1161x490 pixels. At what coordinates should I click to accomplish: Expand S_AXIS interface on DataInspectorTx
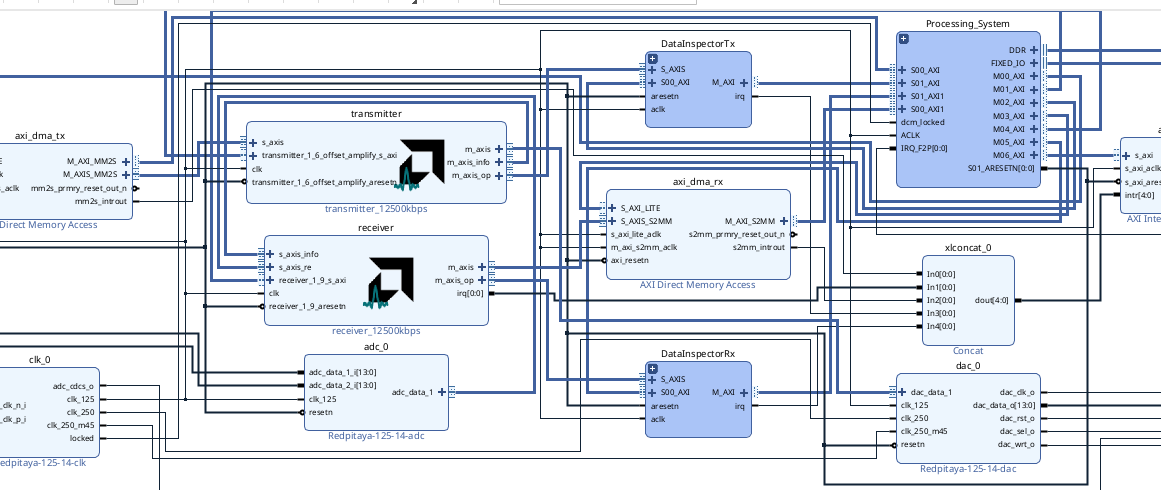click(652, 70)
